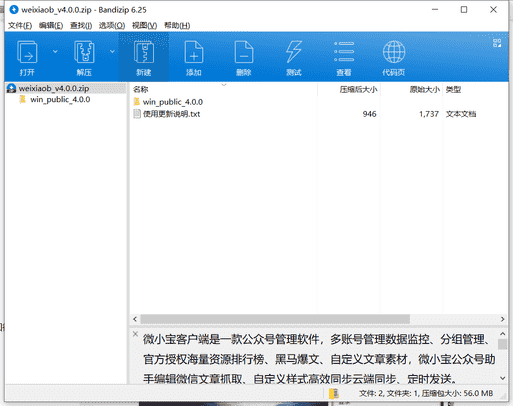This screenshot has height=406, width=513.
Task: Open the 编辑(E) menu
Action: click(x=51, y=26)
